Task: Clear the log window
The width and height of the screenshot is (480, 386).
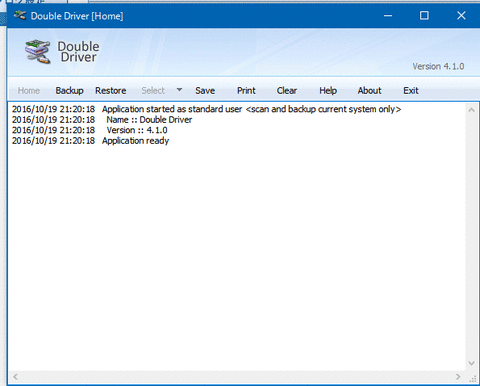Action: (287, 91)
